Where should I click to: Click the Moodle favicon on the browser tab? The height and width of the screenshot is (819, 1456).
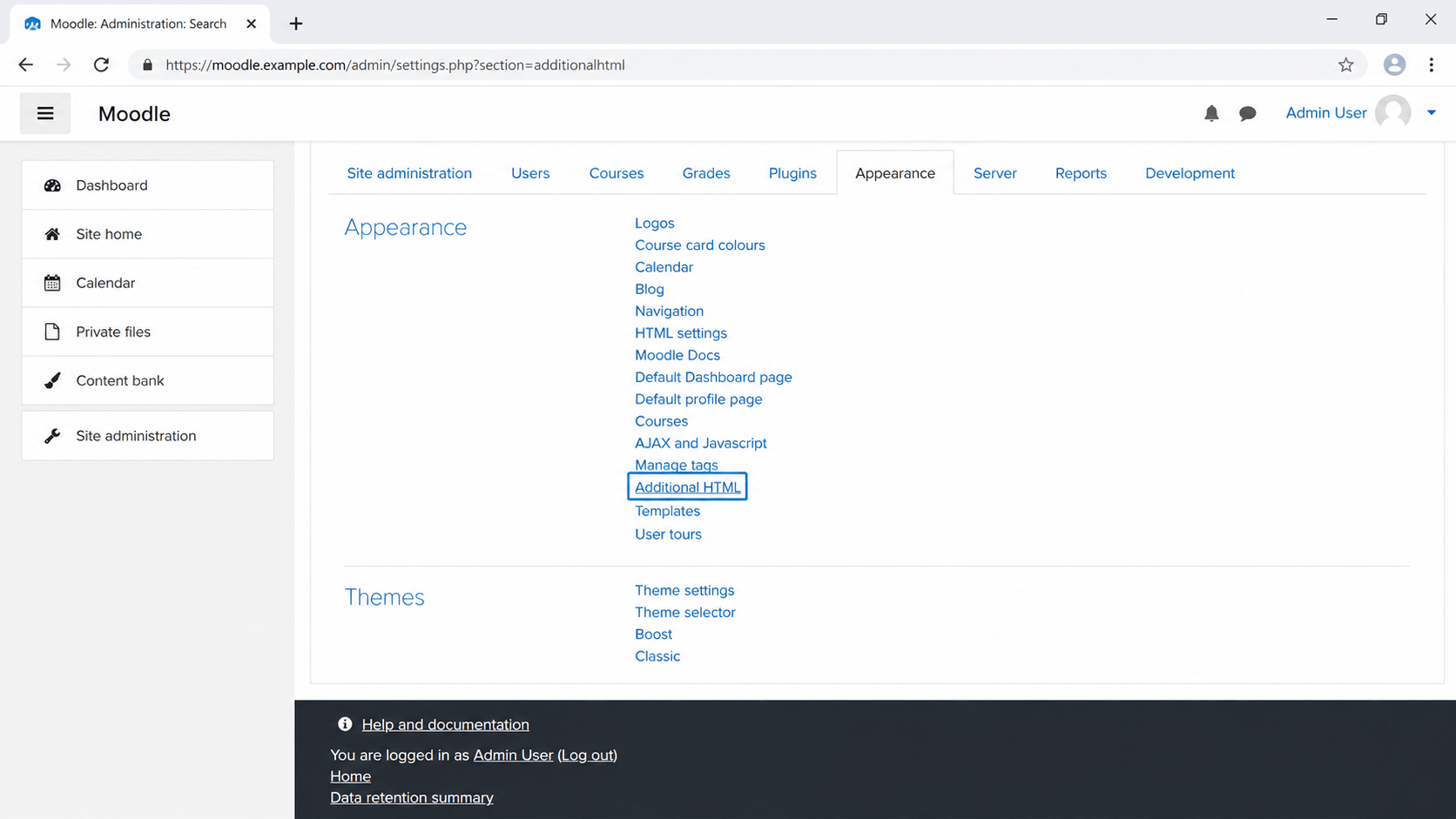32,23
